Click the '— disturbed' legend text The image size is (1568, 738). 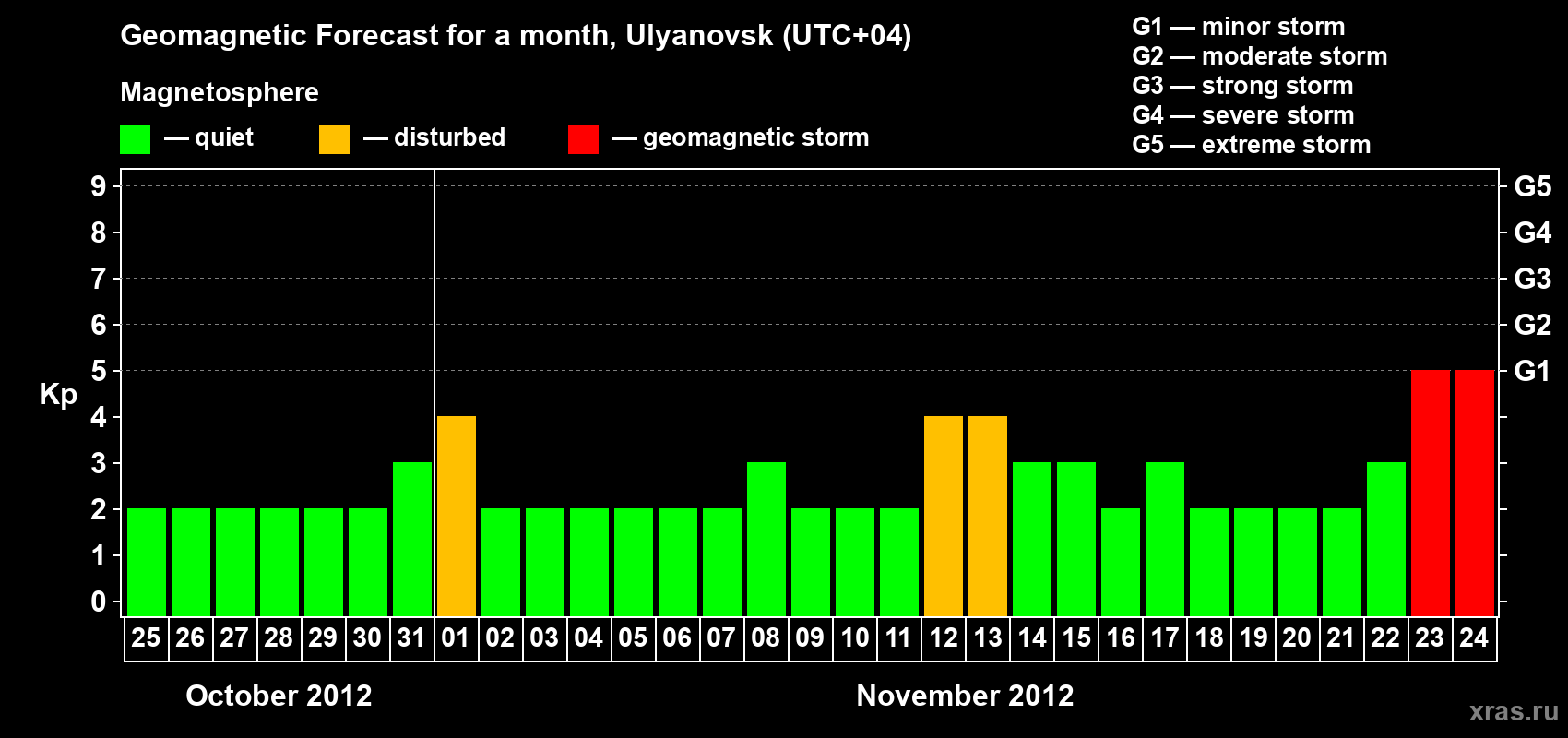click(434, 137)
